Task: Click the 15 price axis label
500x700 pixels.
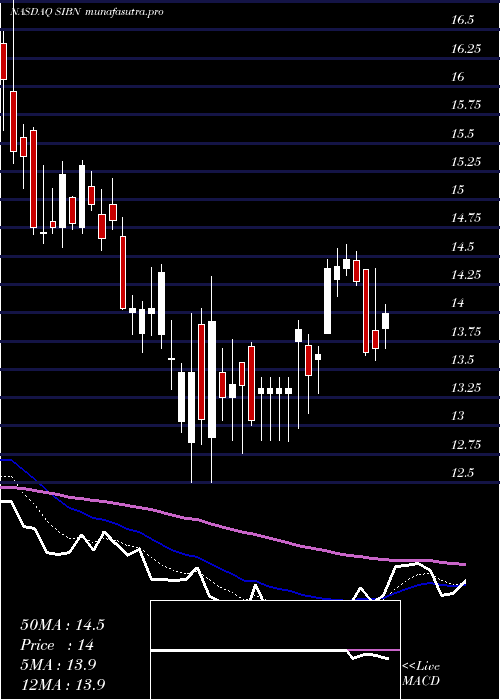Action: point(458,190)
